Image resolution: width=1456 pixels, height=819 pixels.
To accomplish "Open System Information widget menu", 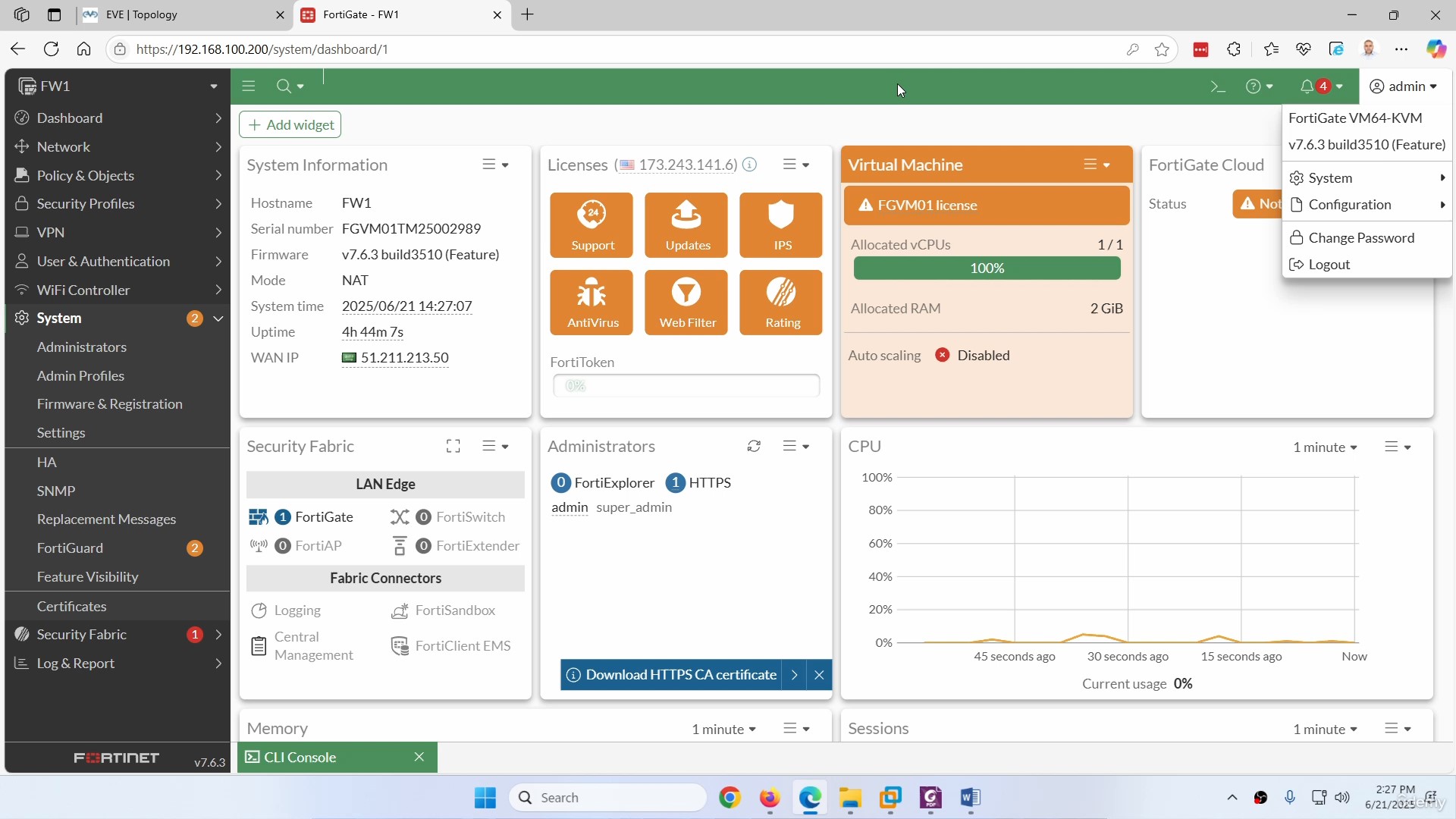I will (495, 165).
